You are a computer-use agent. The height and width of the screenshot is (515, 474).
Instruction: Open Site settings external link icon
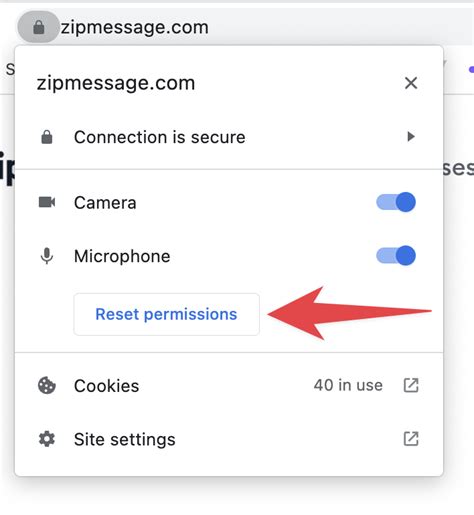(411, 439)
